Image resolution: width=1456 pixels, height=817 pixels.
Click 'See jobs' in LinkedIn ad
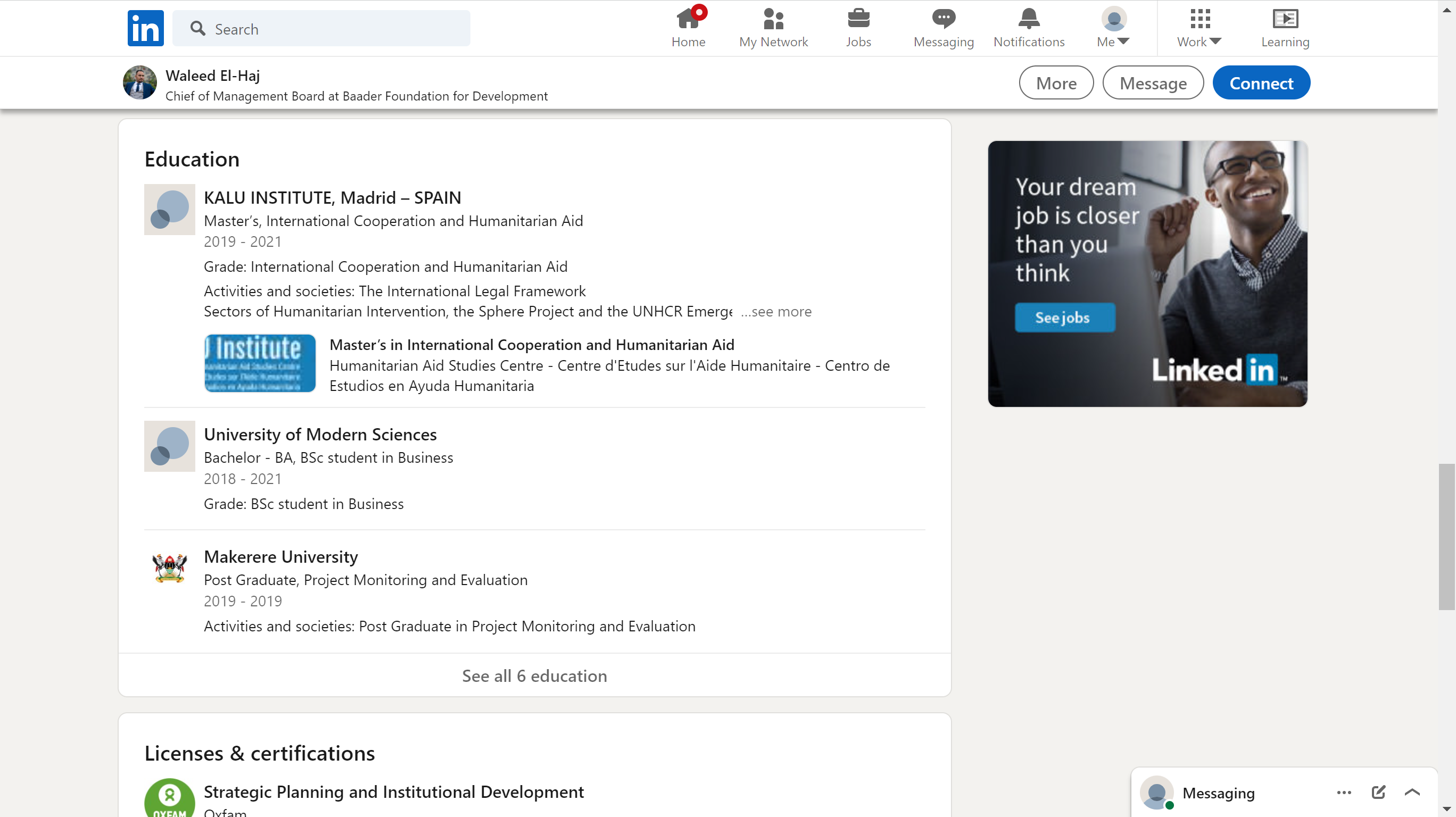[x=1064, y=318]
